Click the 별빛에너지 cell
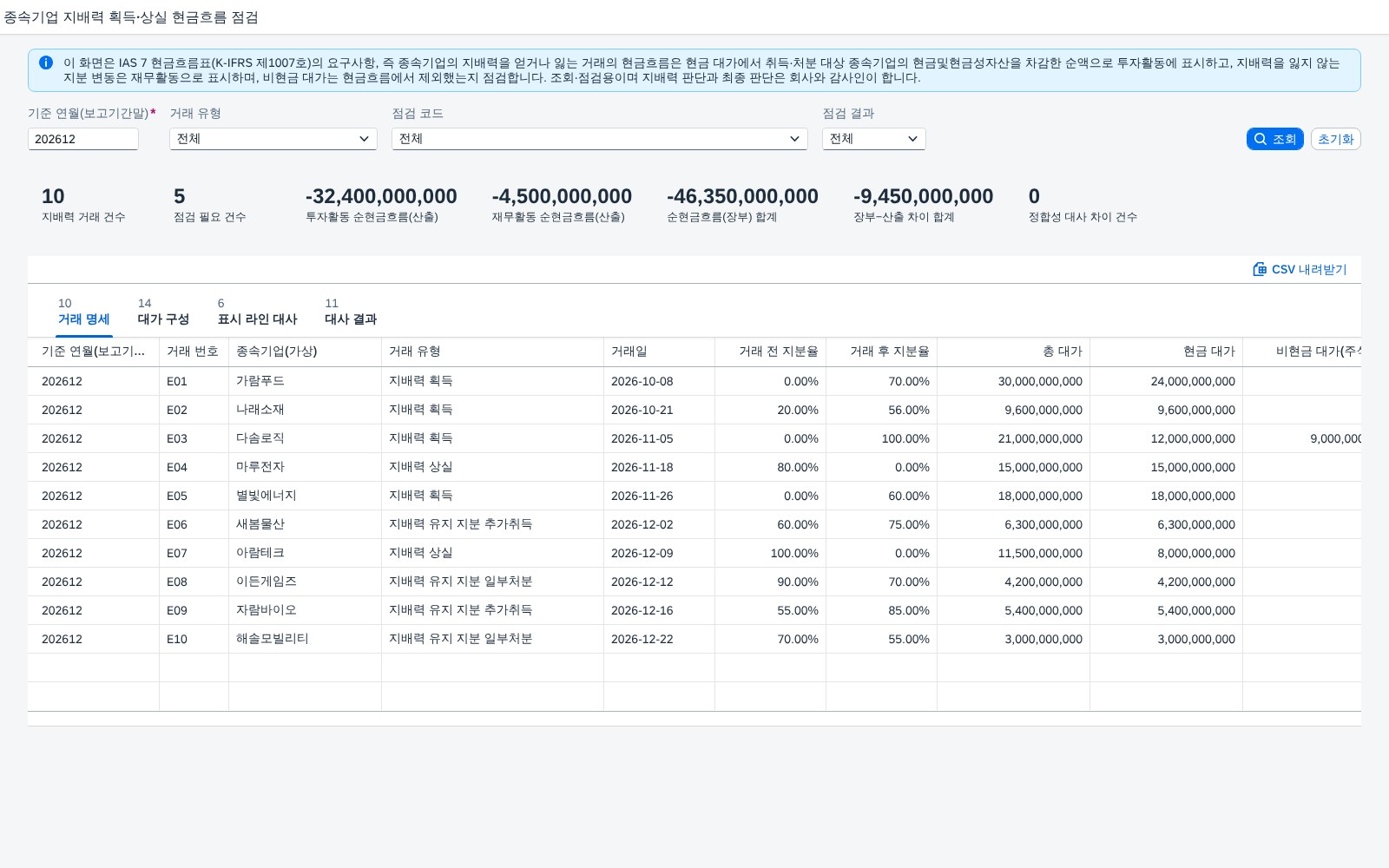Screen dimensions: 1389x868 coord(305,496)
